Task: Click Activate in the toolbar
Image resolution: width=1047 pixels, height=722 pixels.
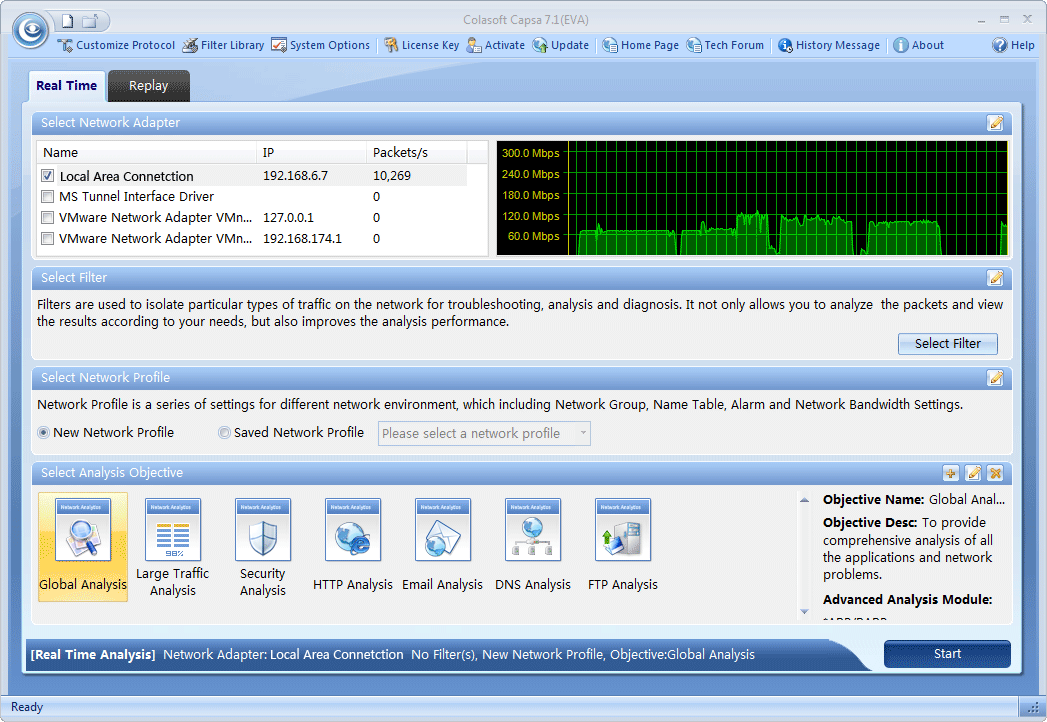Action: (495, 45)
